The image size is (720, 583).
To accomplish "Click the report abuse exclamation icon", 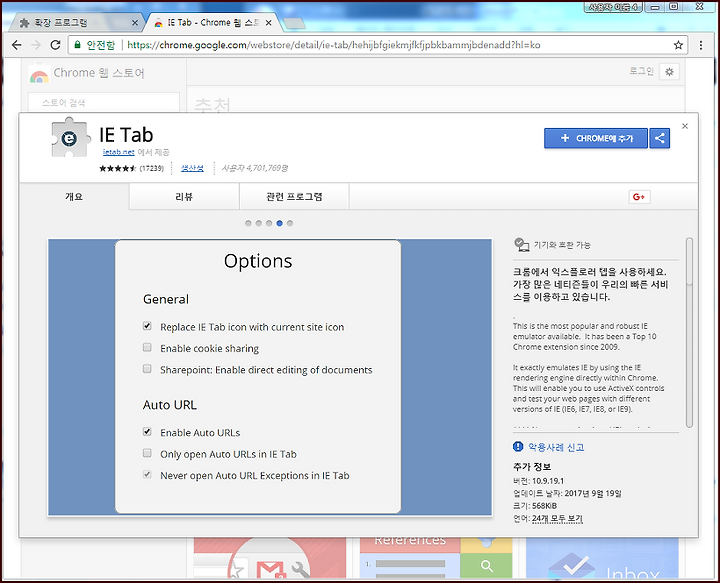I will pos(518,447).
